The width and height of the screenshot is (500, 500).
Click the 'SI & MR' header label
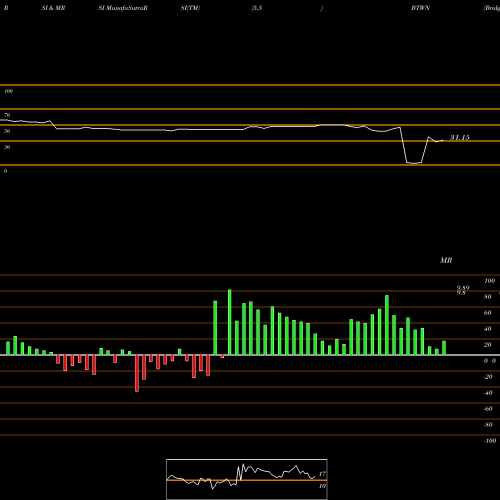(53, 8)
